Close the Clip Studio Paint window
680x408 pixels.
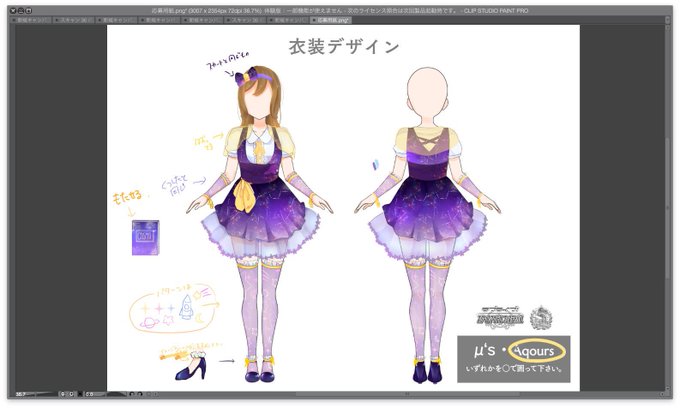pyautogui.click(x=13, y=10)
